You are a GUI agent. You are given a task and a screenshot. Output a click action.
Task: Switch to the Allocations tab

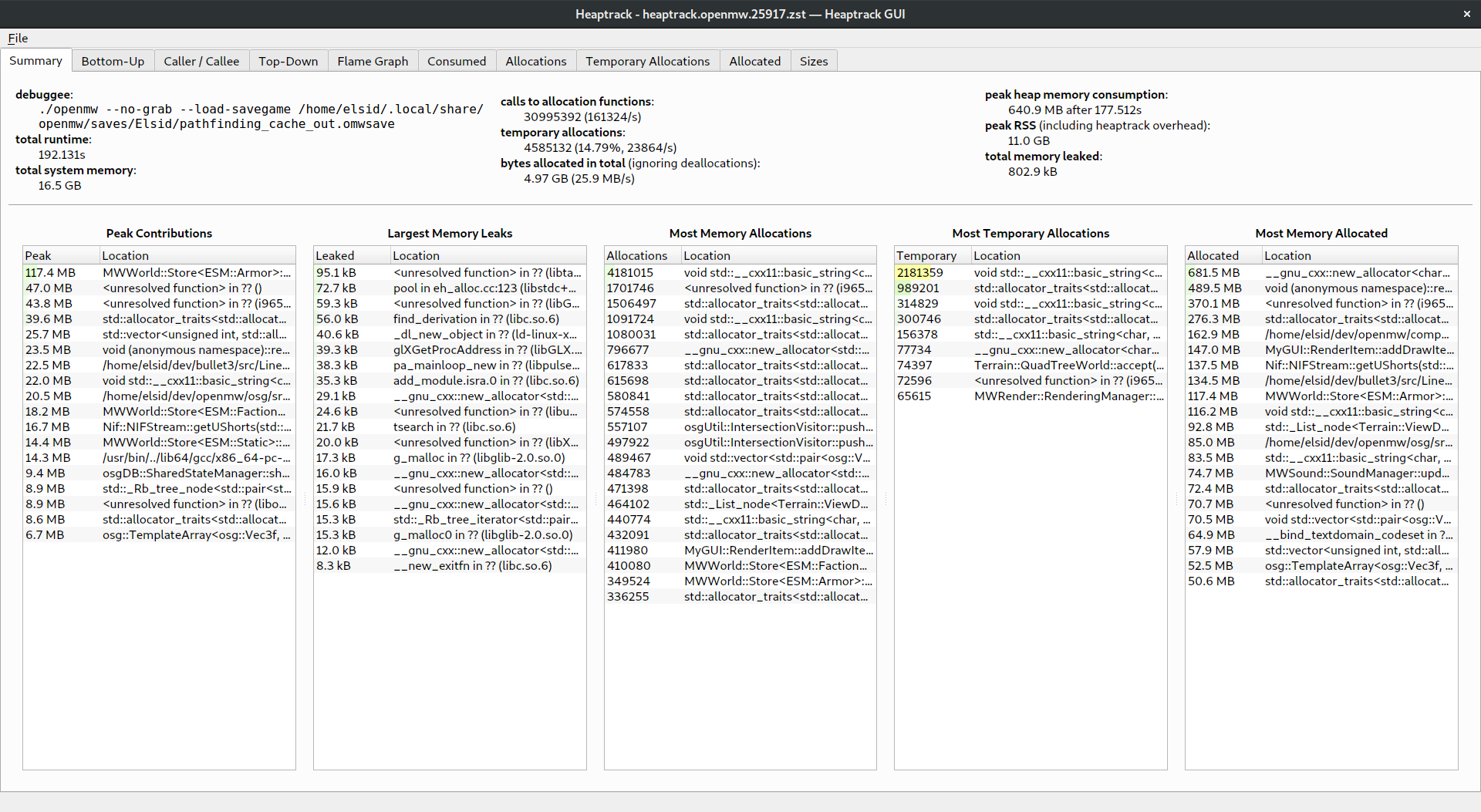(536, 61)
